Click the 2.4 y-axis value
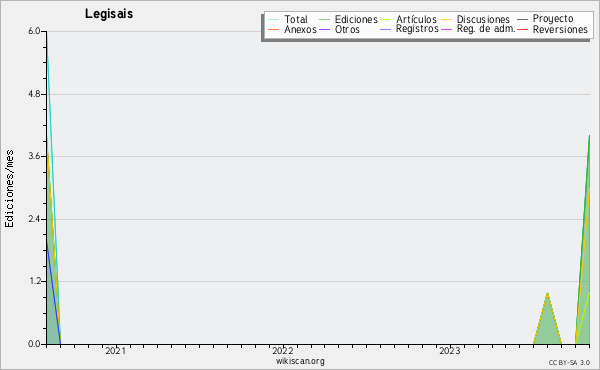Screen dimensions: 600x370 click(34, 219)
